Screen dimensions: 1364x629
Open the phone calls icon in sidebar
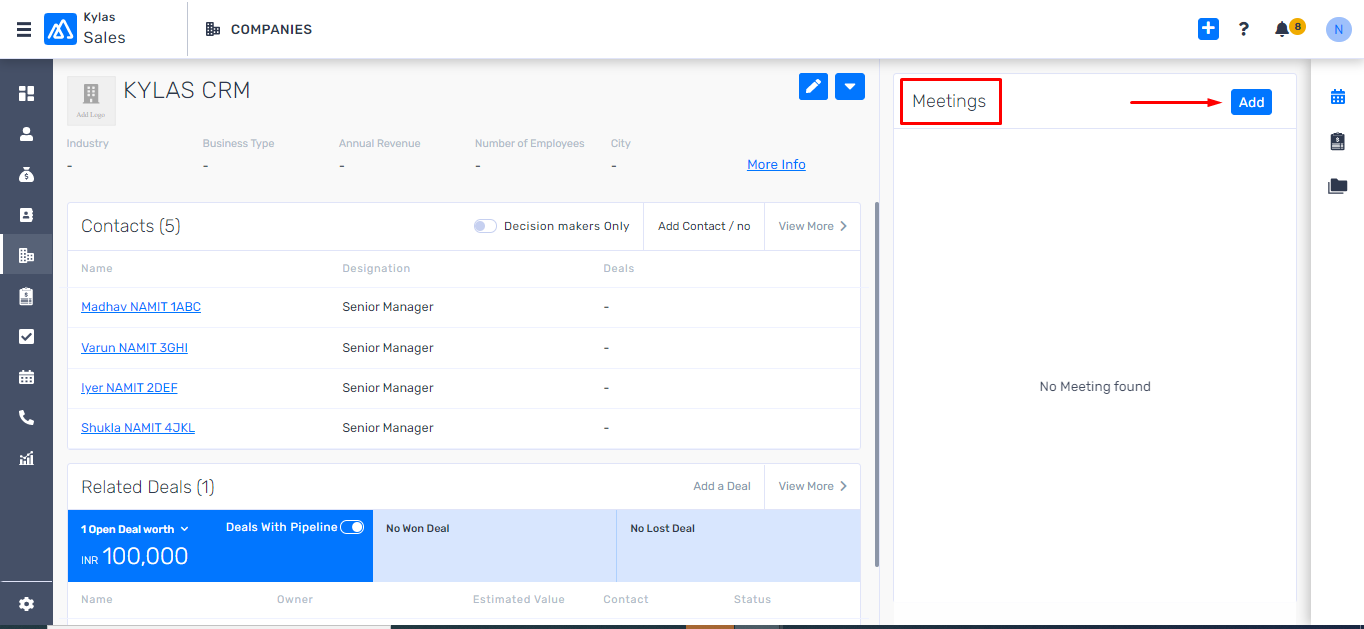[26, 418]
